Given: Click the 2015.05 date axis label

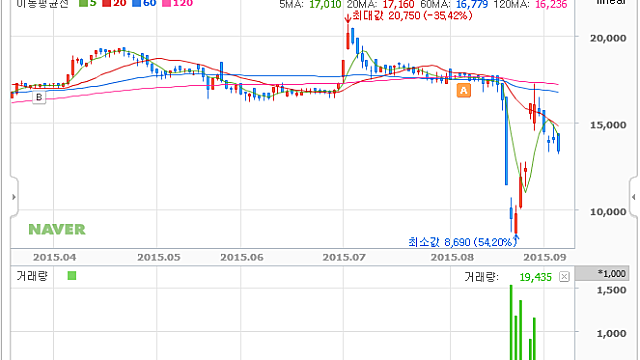Looking at the screenshot, I should tap(158, 258).
